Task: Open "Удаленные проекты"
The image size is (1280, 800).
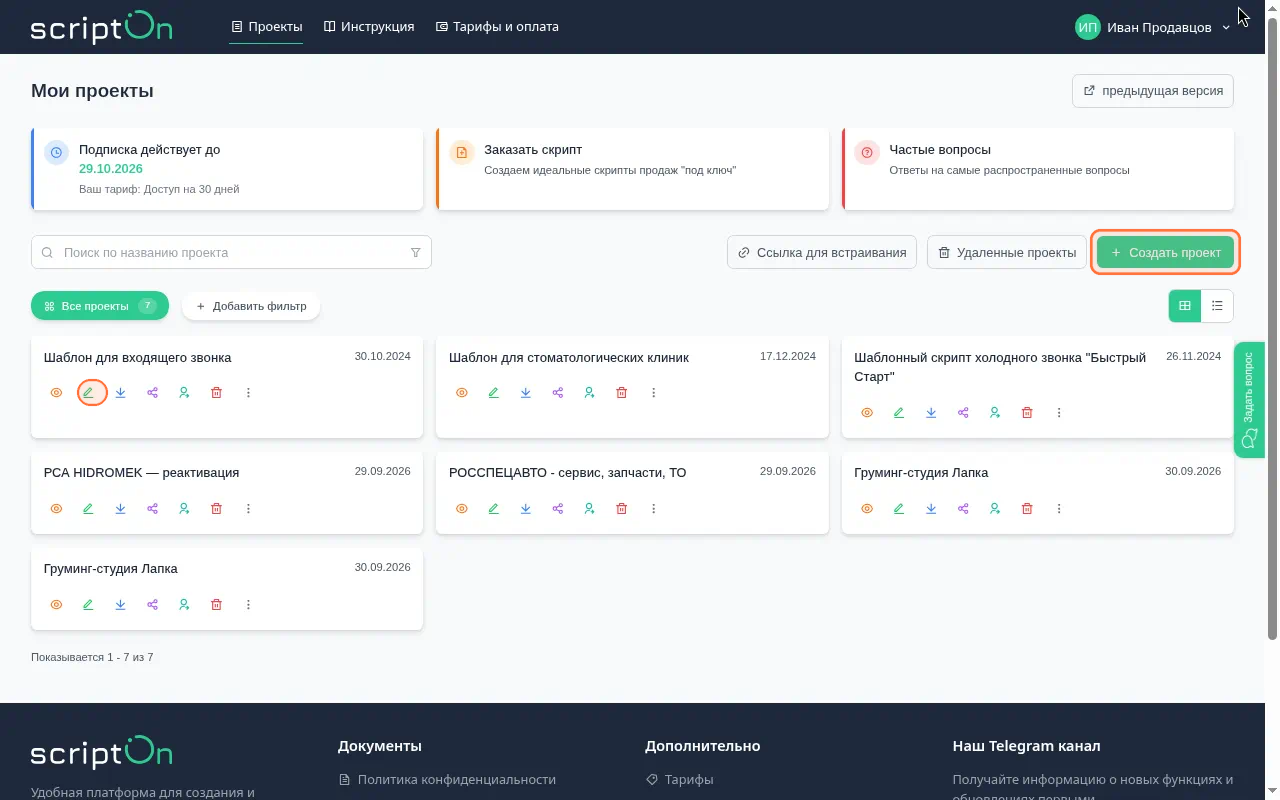Action: click(1007, 253)
